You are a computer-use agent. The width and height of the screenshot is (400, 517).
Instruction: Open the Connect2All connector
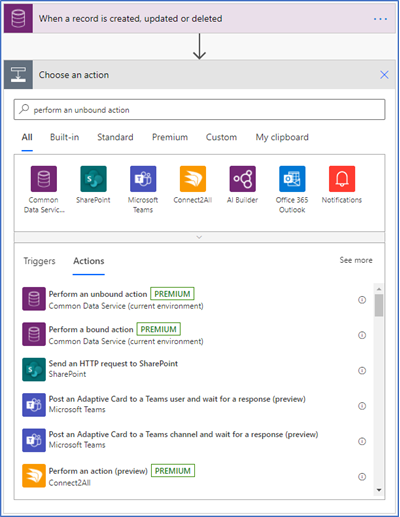tap(193, 179)
